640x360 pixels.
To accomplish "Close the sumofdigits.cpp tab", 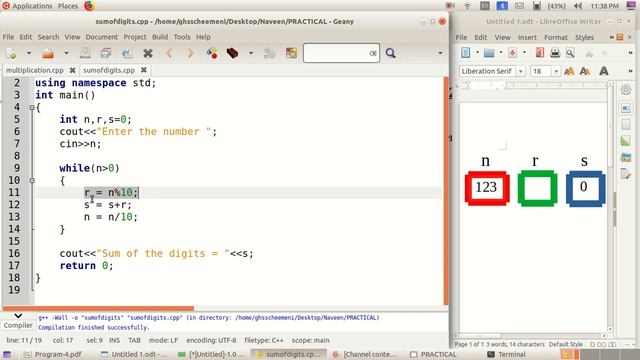I will click(143, 70).
